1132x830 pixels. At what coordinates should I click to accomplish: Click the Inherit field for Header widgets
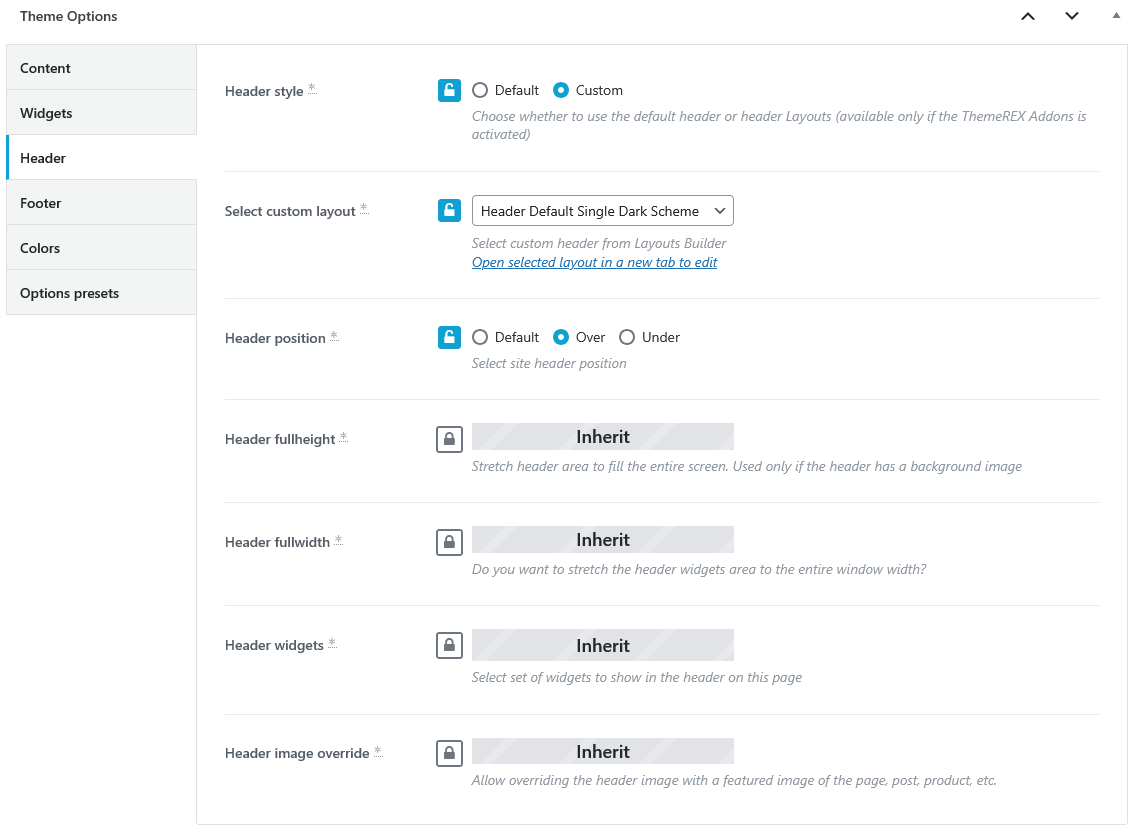603,645
